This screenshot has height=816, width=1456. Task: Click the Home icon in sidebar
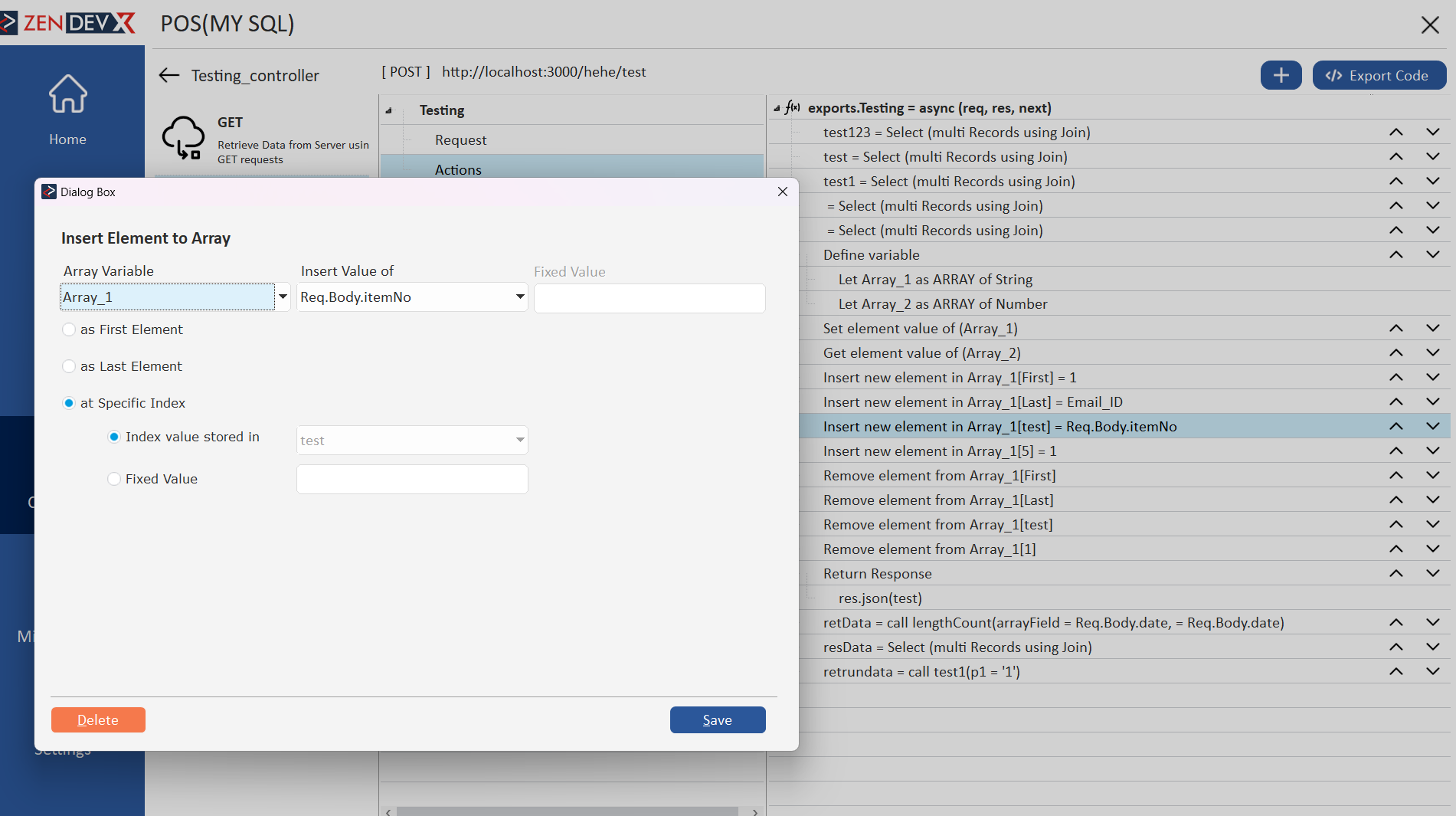(x=67, y=94)
